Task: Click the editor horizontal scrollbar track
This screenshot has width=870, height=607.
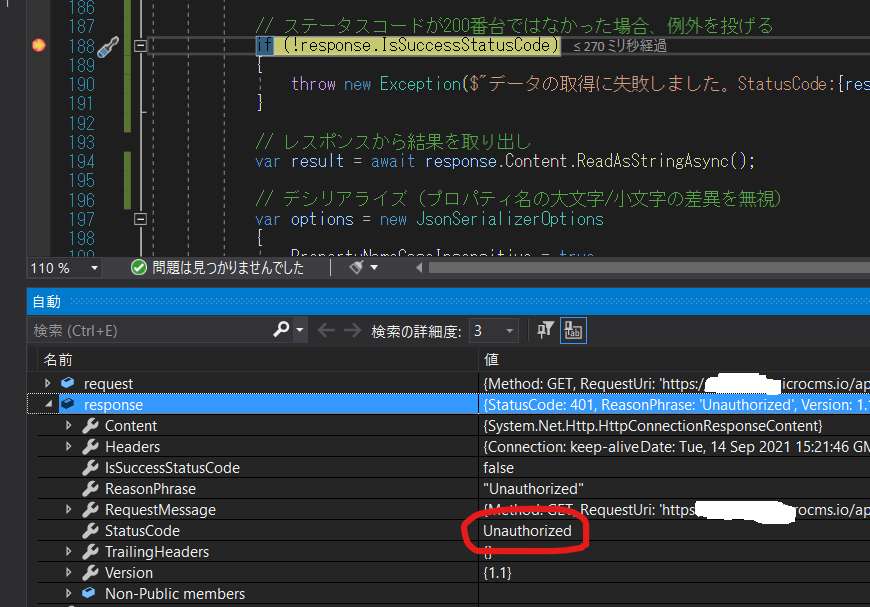Action: click(648, 268)
